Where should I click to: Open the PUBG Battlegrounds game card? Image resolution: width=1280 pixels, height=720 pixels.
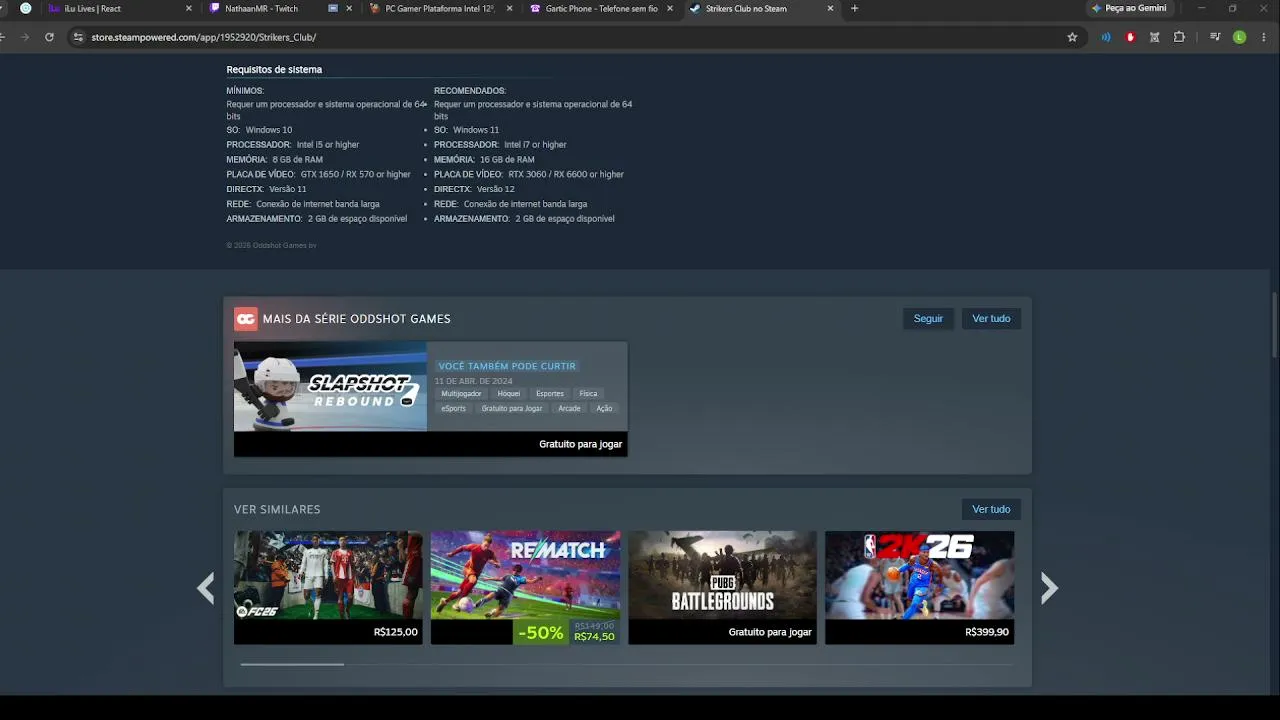point(722,587)
